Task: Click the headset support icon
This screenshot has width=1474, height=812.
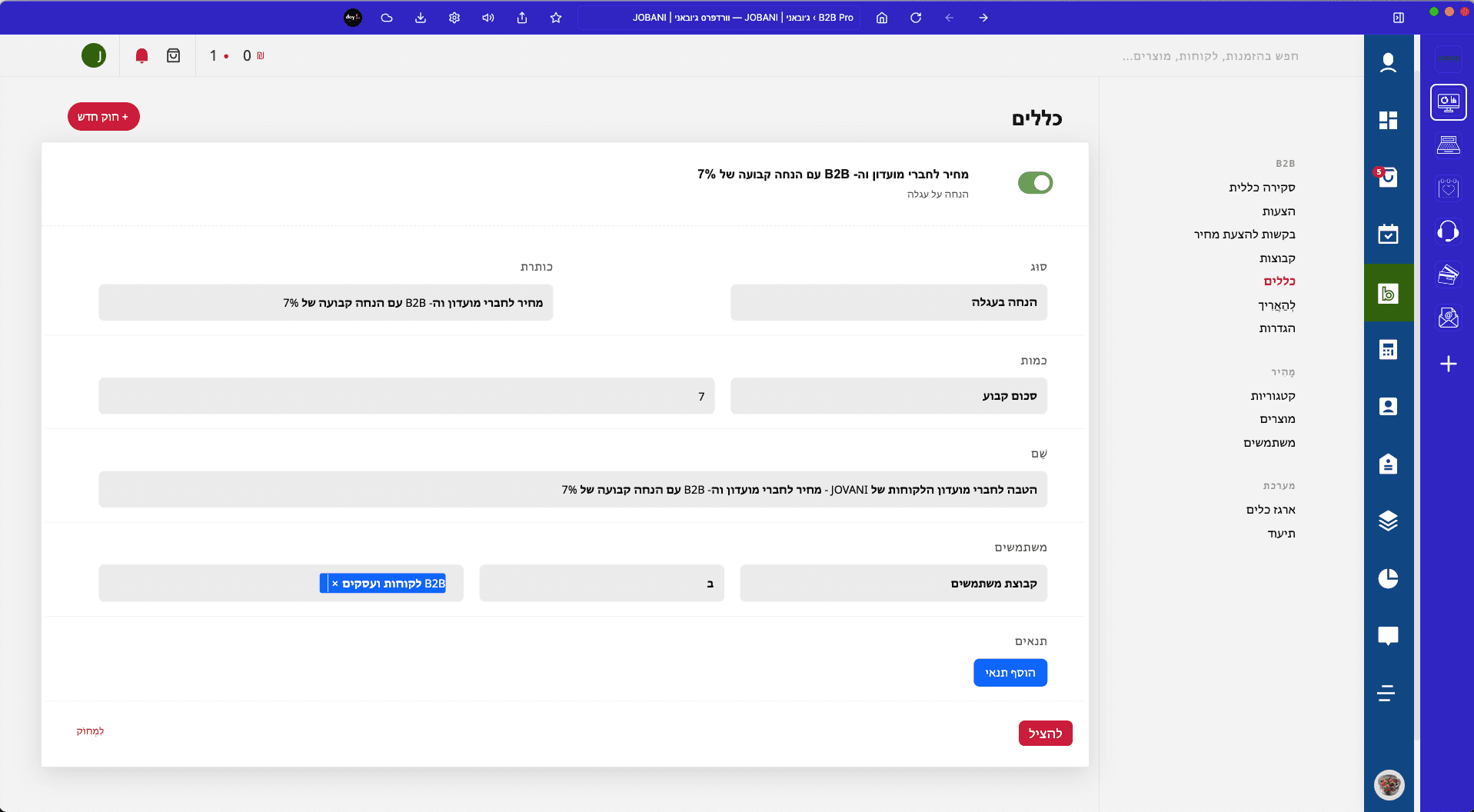Action: (1448, 231)
